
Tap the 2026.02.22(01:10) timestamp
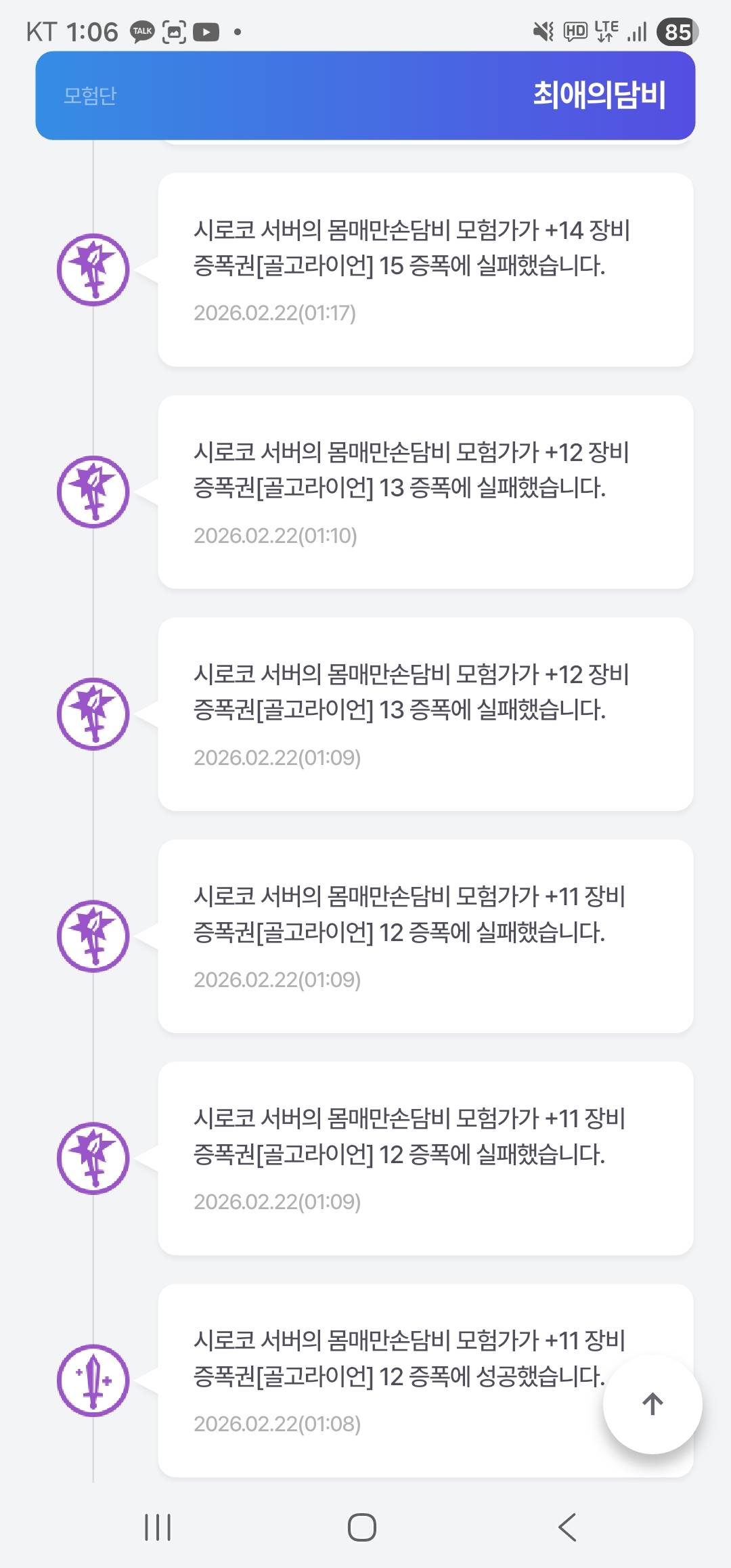pyautogui.click(x=275, y=536)
